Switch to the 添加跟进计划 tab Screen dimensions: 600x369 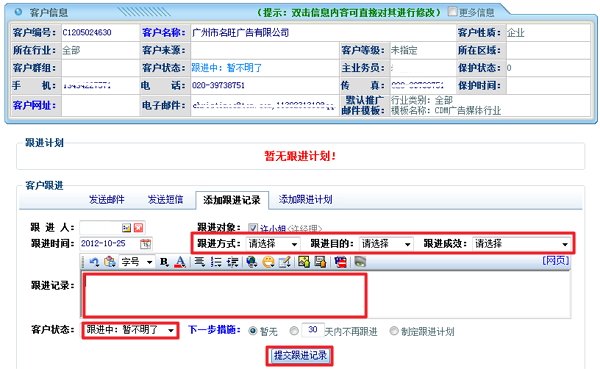tap(305, 199)
